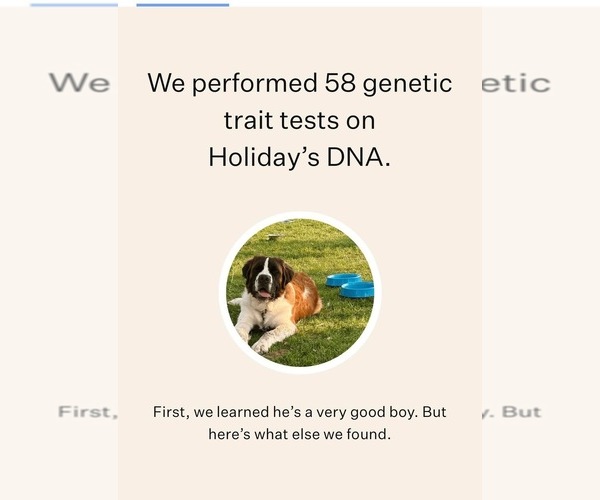The width and height of the screenshot is (600, 500).
Task: Click the dog's white front paws
Action: pos(260,342)
